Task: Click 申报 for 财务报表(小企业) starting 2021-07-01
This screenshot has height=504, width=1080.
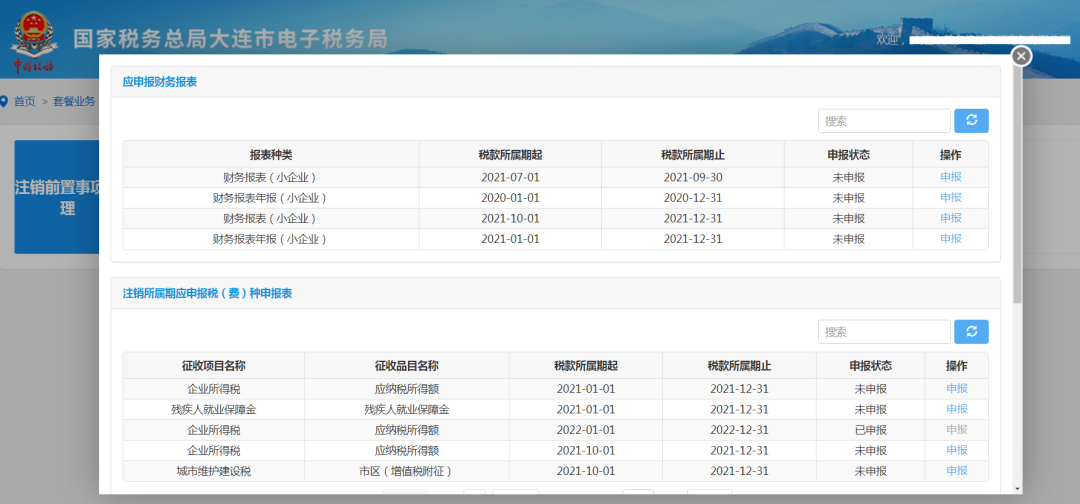Action: 951,177
